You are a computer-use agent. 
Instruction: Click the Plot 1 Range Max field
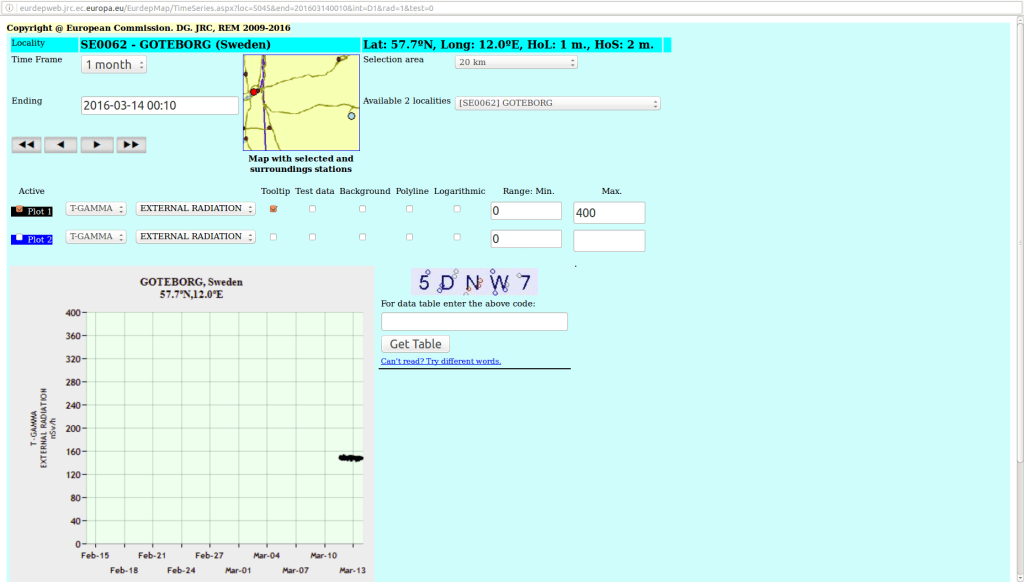[608, 213]
